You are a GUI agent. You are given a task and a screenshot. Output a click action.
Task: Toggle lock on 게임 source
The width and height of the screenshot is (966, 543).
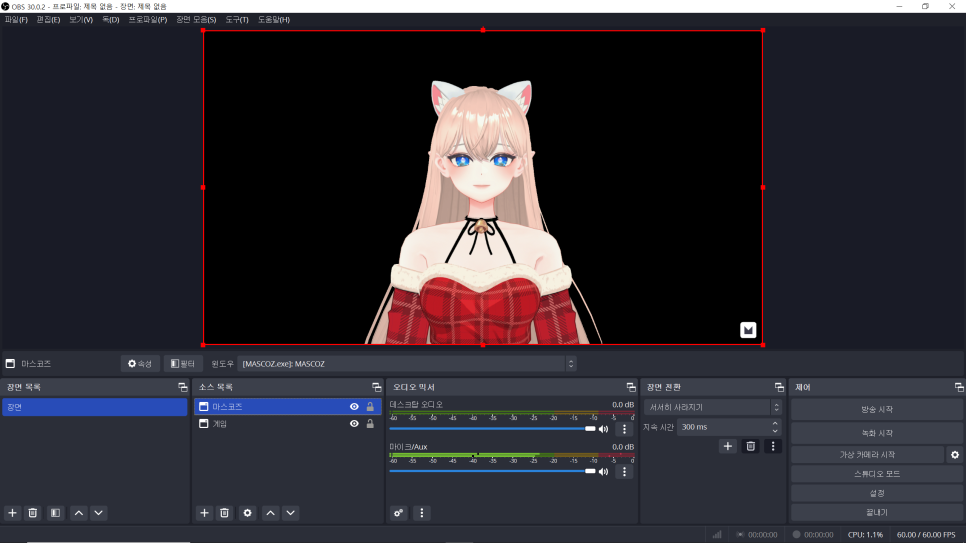(x=370, y=424)
